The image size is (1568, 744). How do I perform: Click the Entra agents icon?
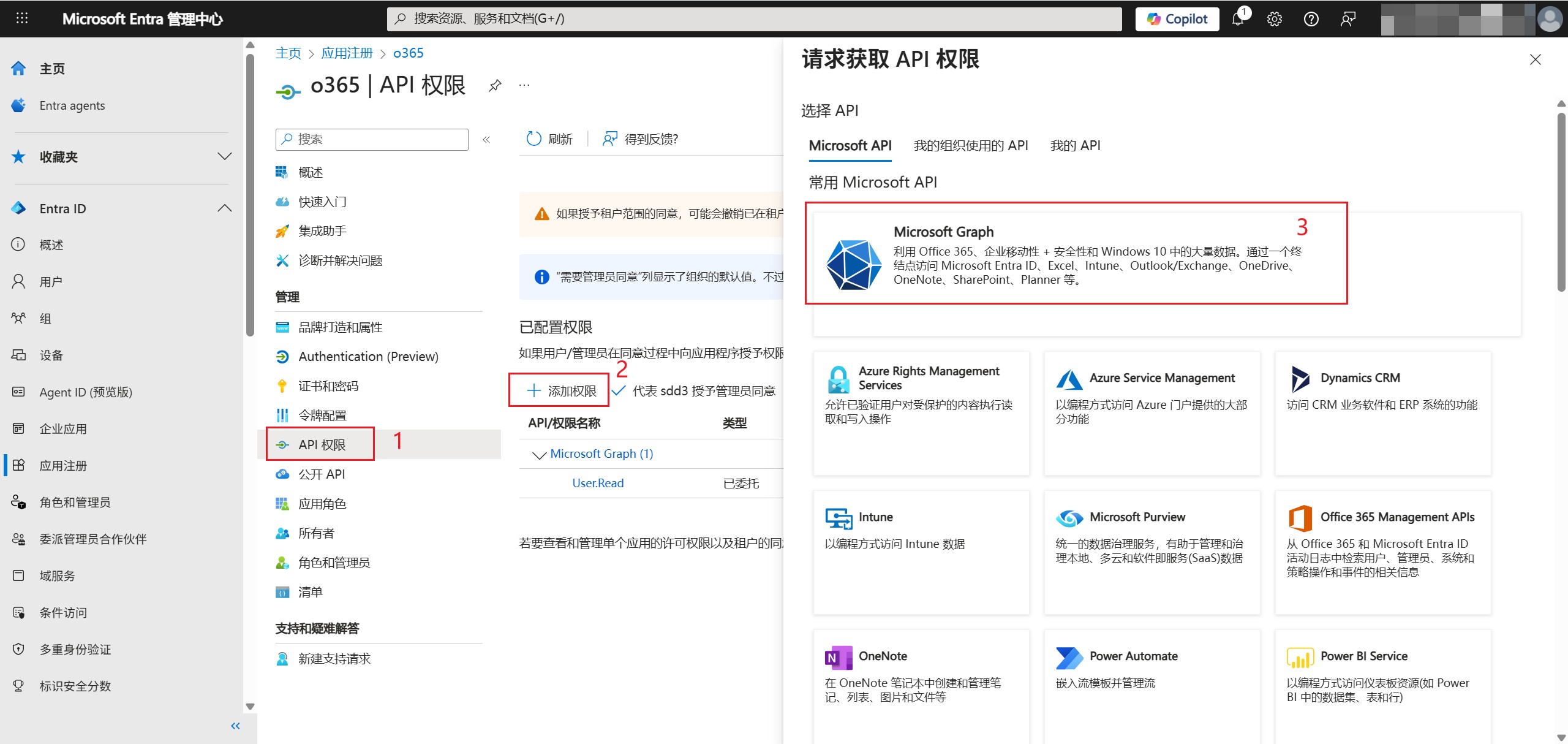[19, 105]
